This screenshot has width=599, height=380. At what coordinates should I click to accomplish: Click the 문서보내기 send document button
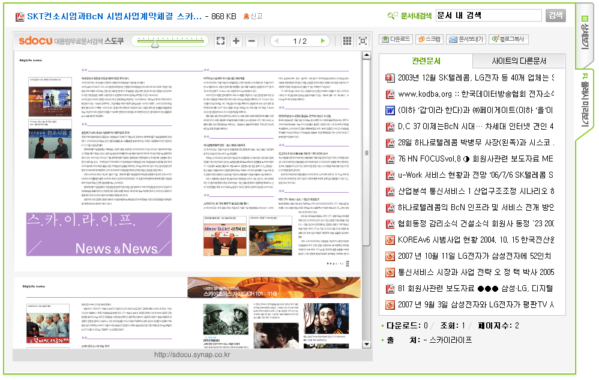466,39
